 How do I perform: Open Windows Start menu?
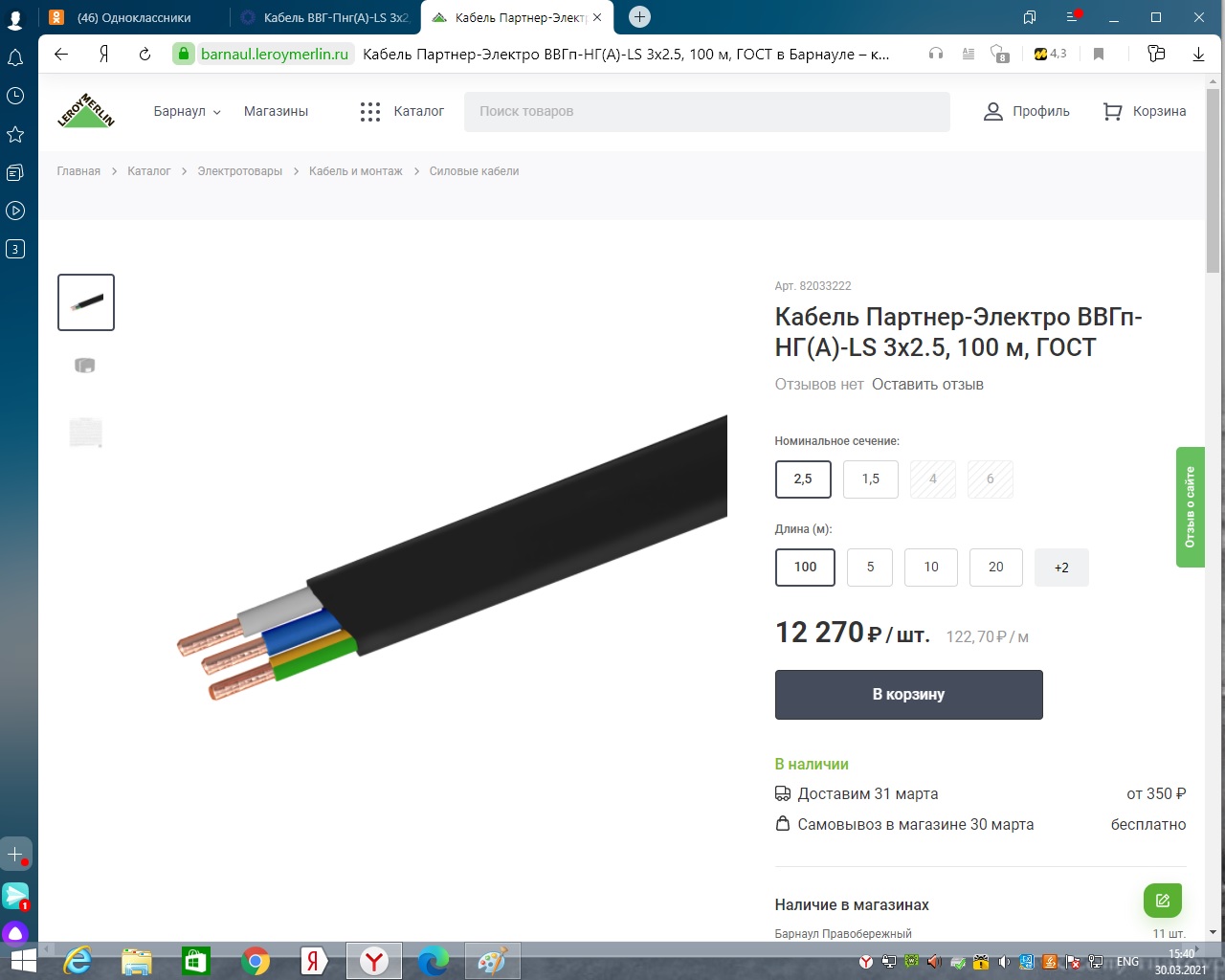[x=23, y=961]
